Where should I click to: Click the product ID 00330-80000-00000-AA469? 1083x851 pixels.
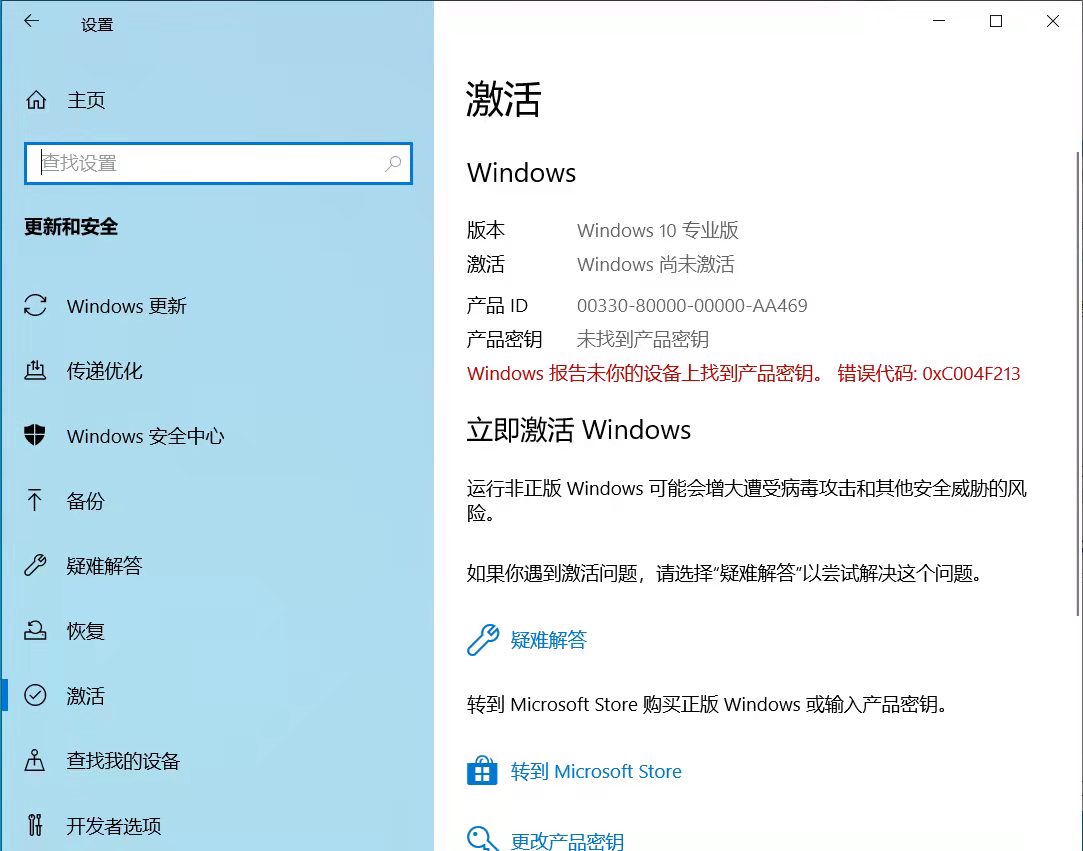point(692,305)
